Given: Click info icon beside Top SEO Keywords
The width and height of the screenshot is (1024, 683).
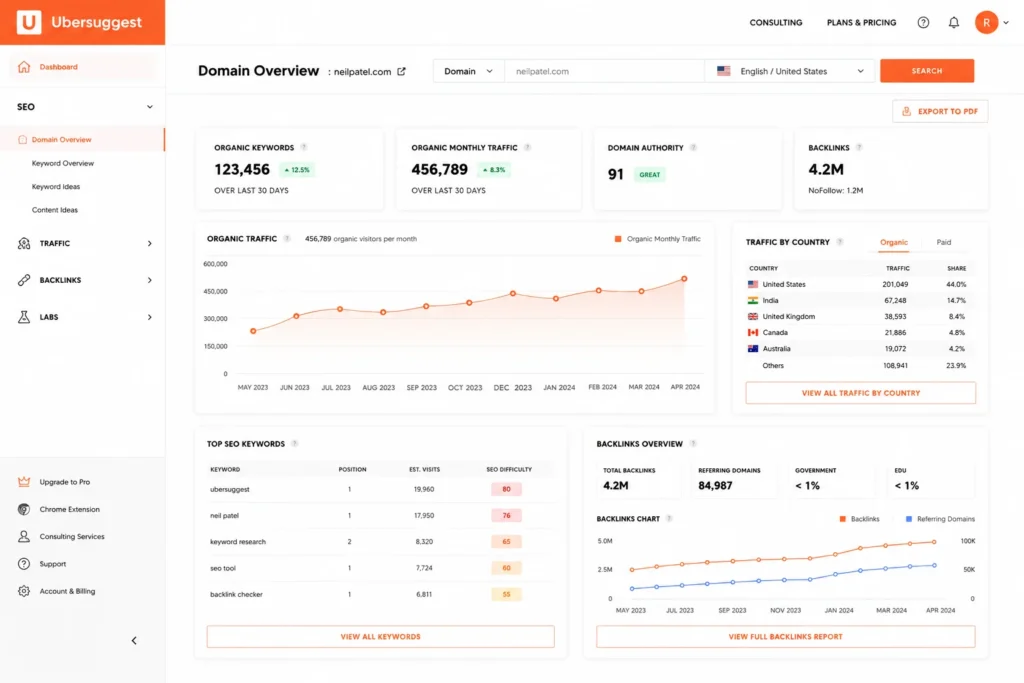Looking at the screenshot, I should [295, 444].
